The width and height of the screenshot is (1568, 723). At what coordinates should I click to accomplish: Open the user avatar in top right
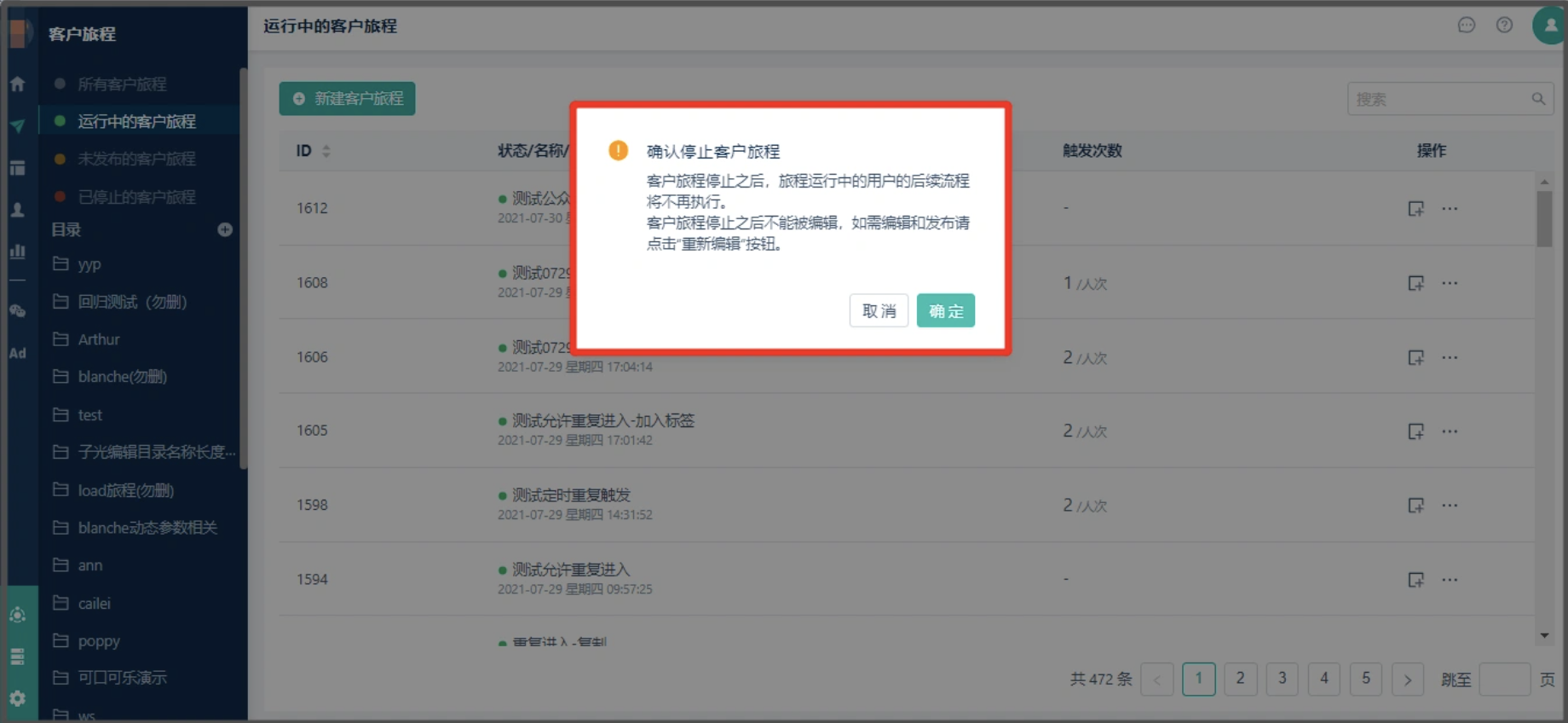(x=1550, y=25)
